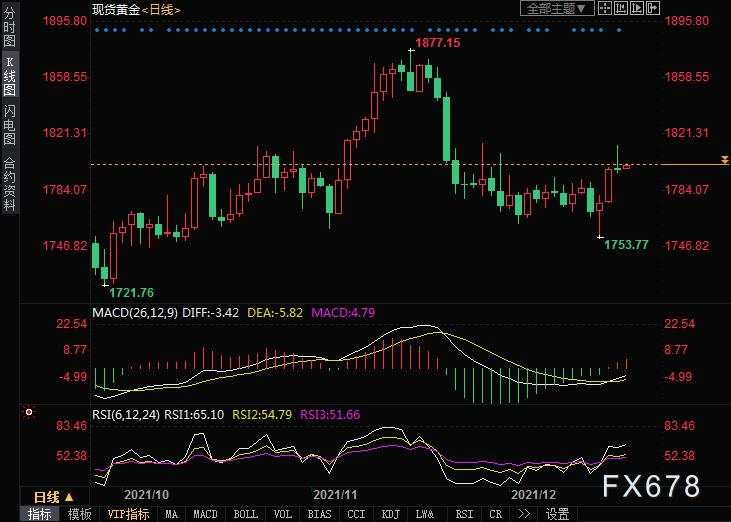The image size is (731, 522).
Task: Apply the MACD indicator button
Action: (x=205, y=514)
